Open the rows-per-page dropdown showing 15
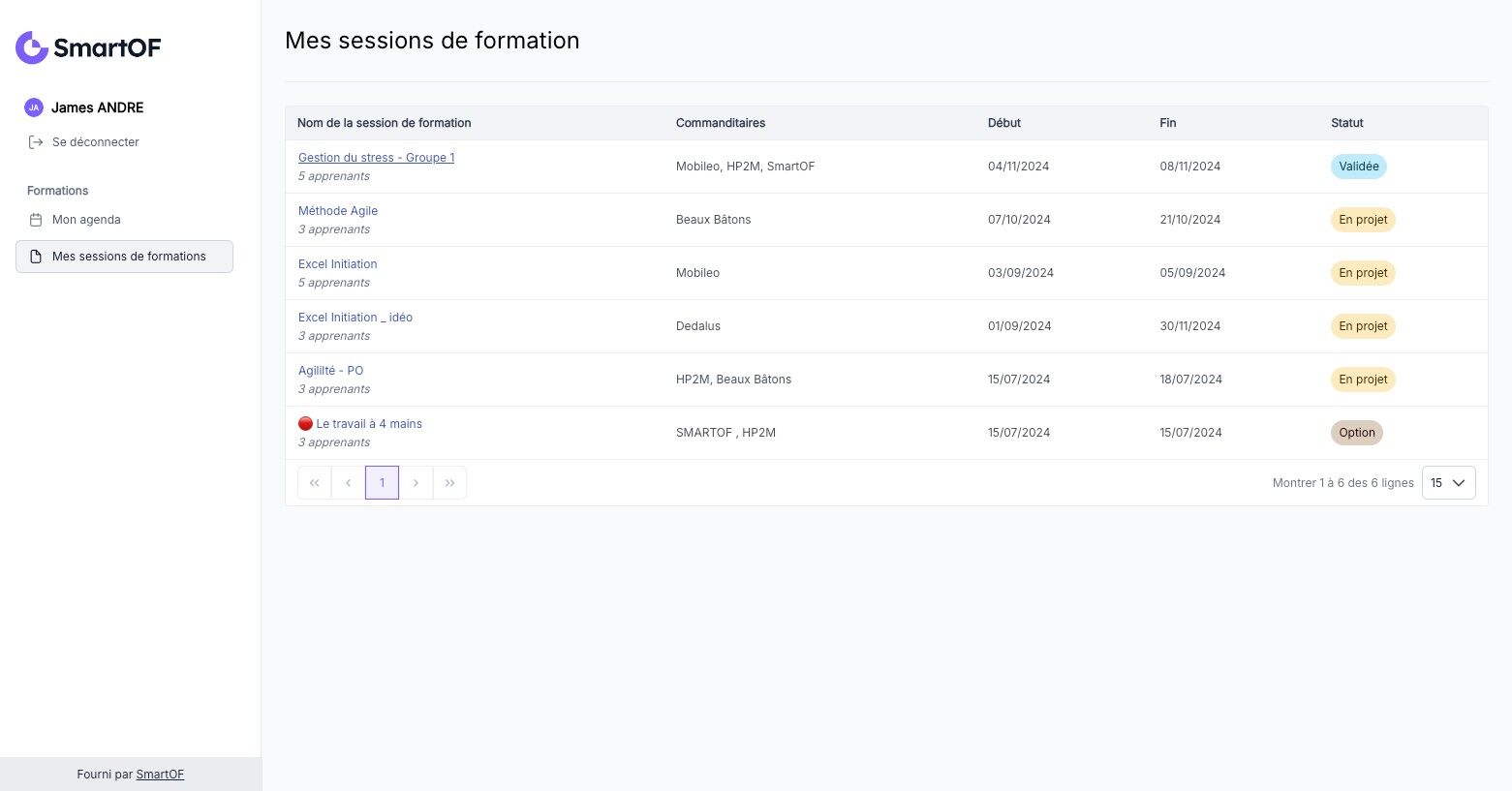1512x791 pixels. (1448, 483)
